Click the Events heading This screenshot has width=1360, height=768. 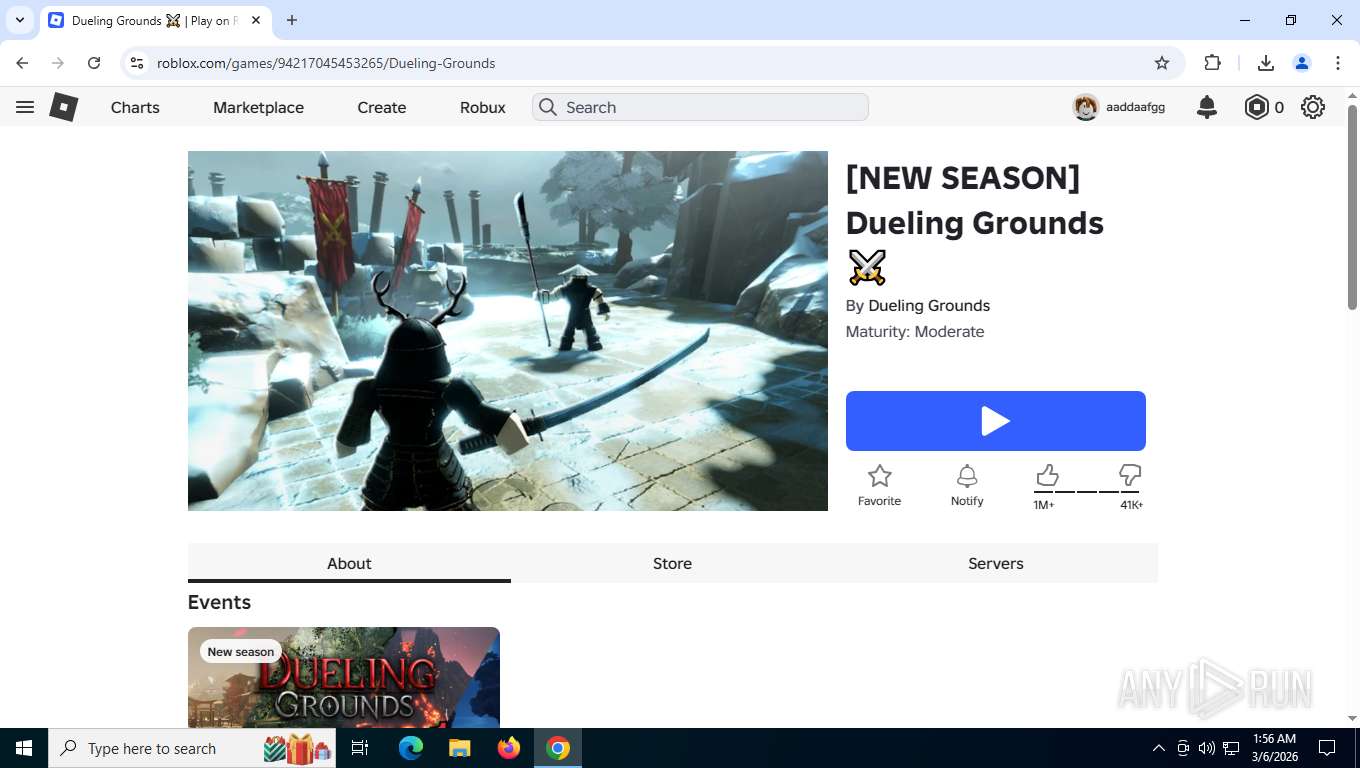tap(219, 602)
